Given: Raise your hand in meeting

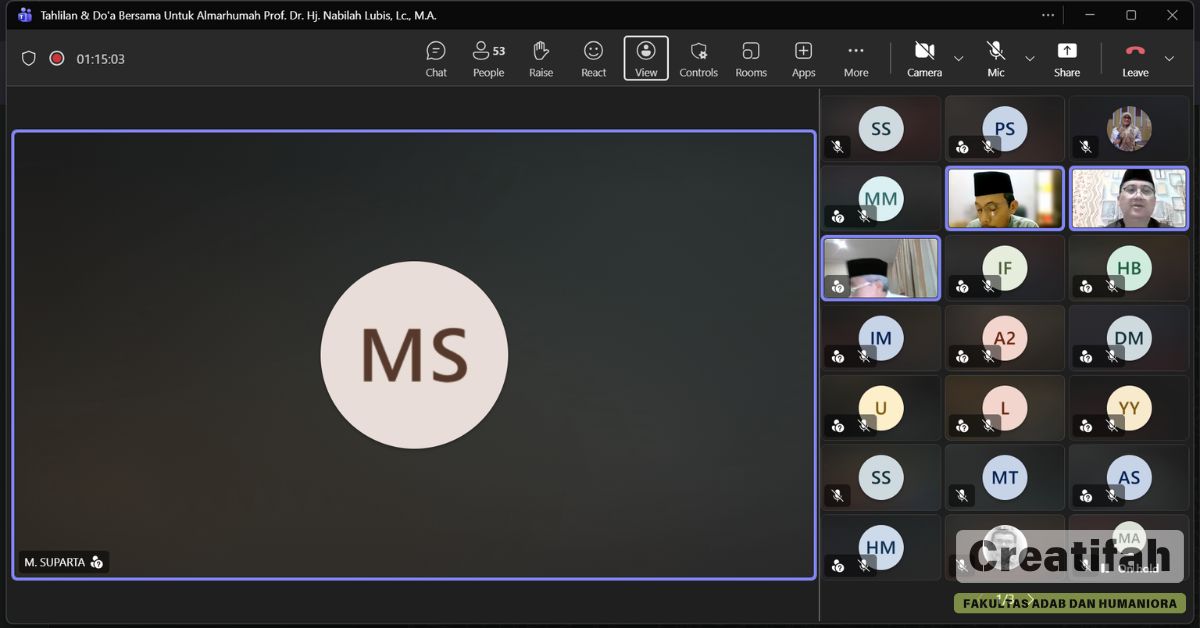Looking at the screenshot, I should click(541, 58).
